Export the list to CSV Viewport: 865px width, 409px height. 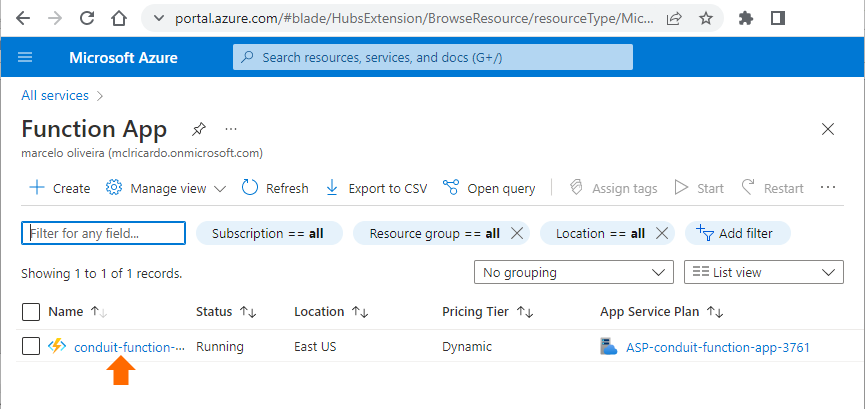tap(376, 188)
